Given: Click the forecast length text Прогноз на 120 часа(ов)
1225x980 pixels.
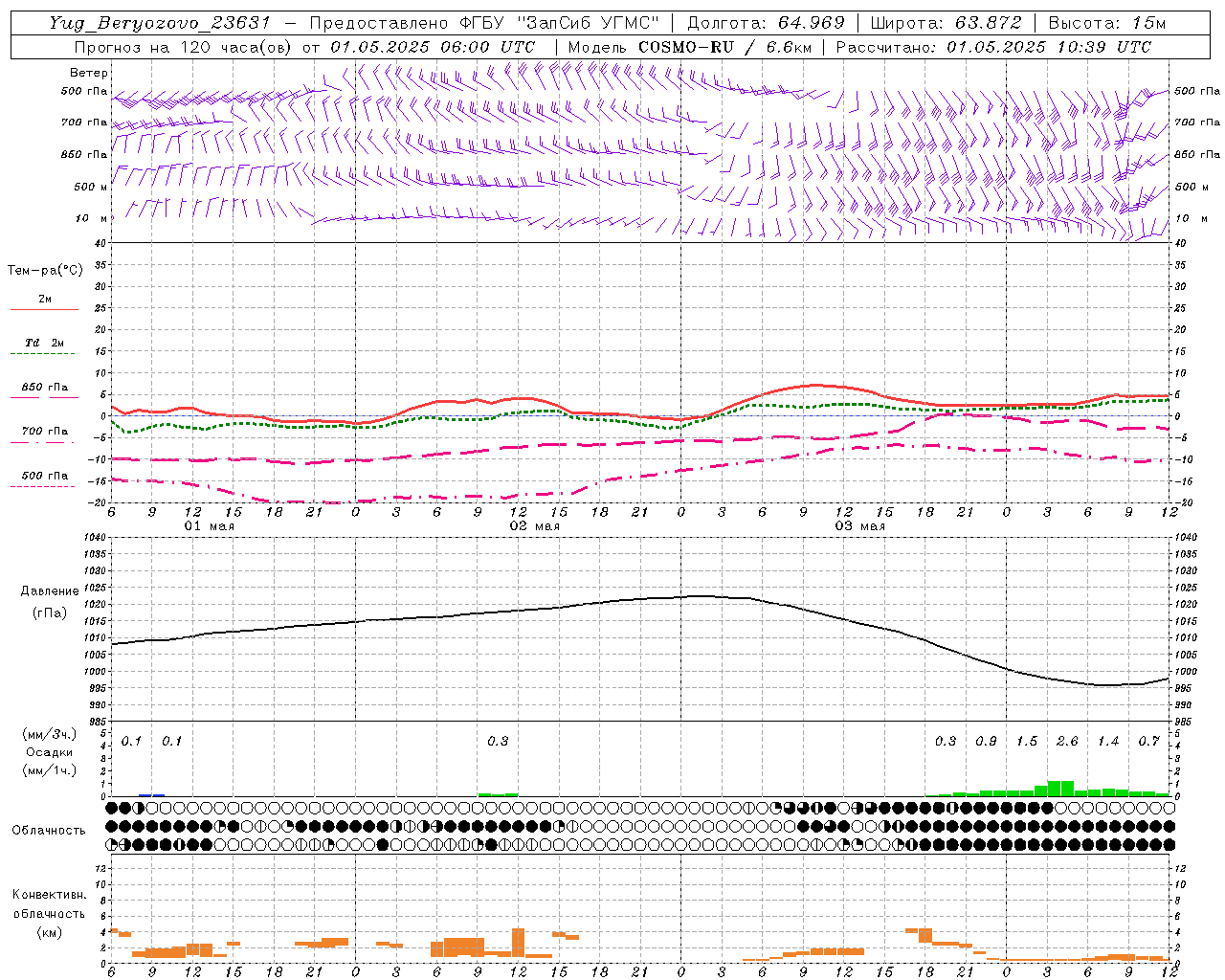Looking at the screenshot, I should (182, 47).
